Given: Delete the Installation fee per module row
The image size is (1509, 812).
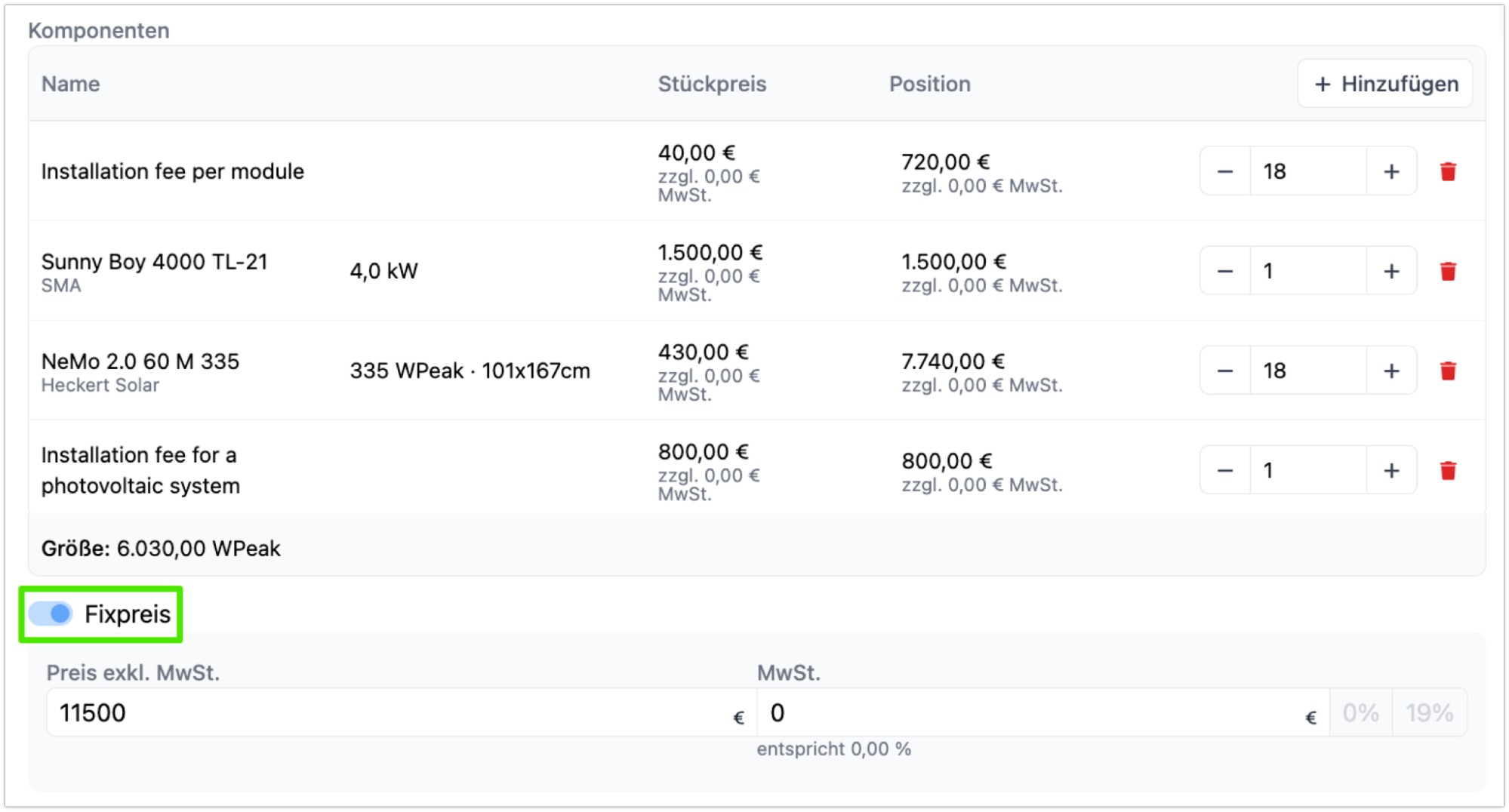Looking at the screenshot, I should [x=1447, y=171].
